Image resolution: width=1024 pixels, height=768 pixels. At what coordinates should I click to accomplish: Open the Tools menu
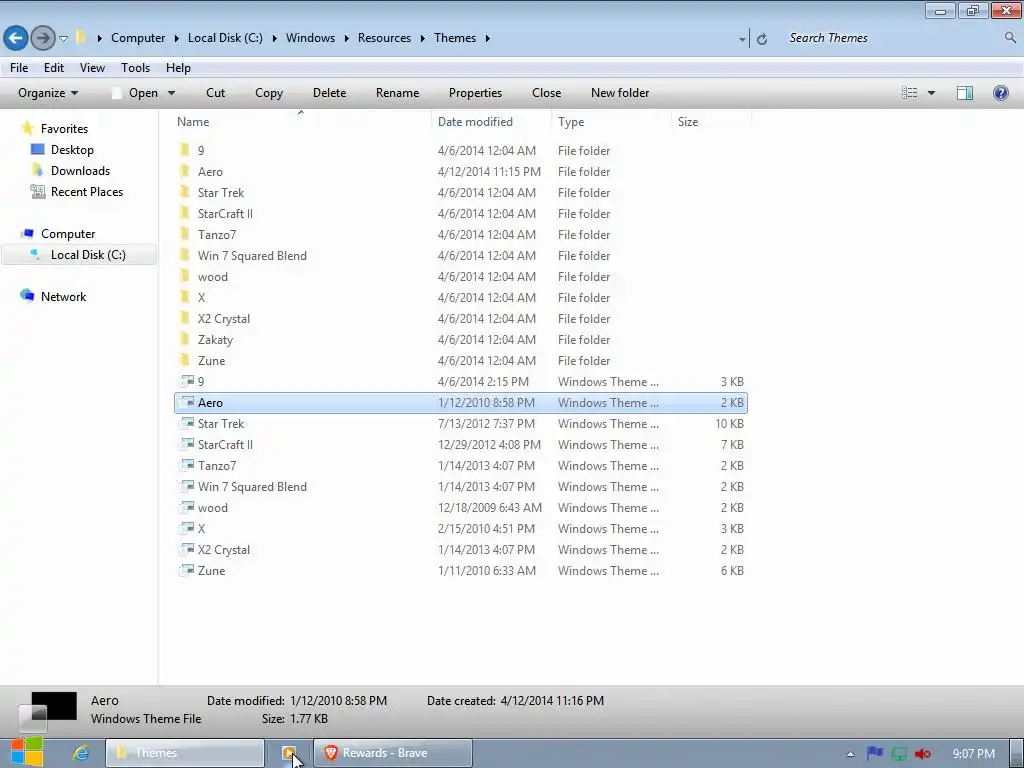135,67
